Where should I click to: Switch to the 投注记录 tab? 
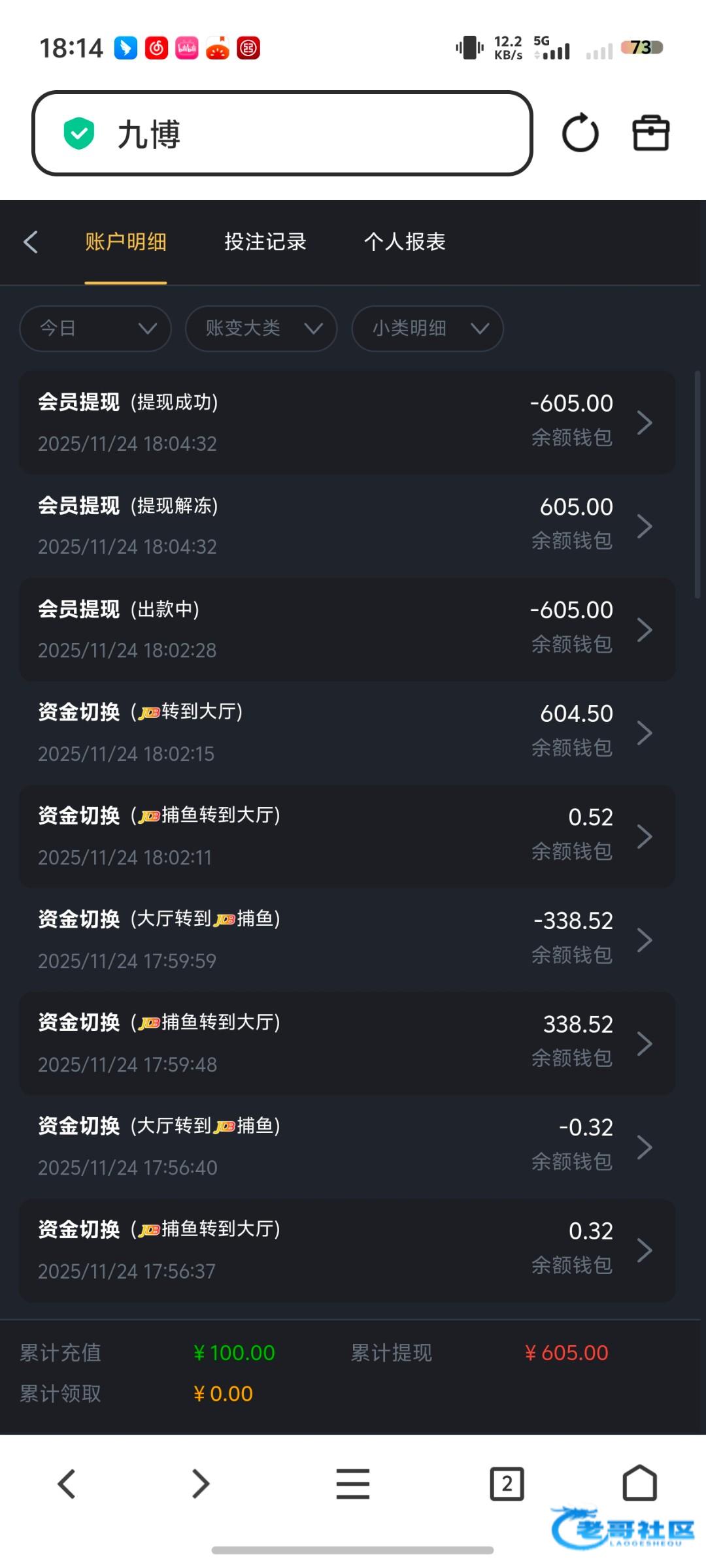tap(265, 242)
